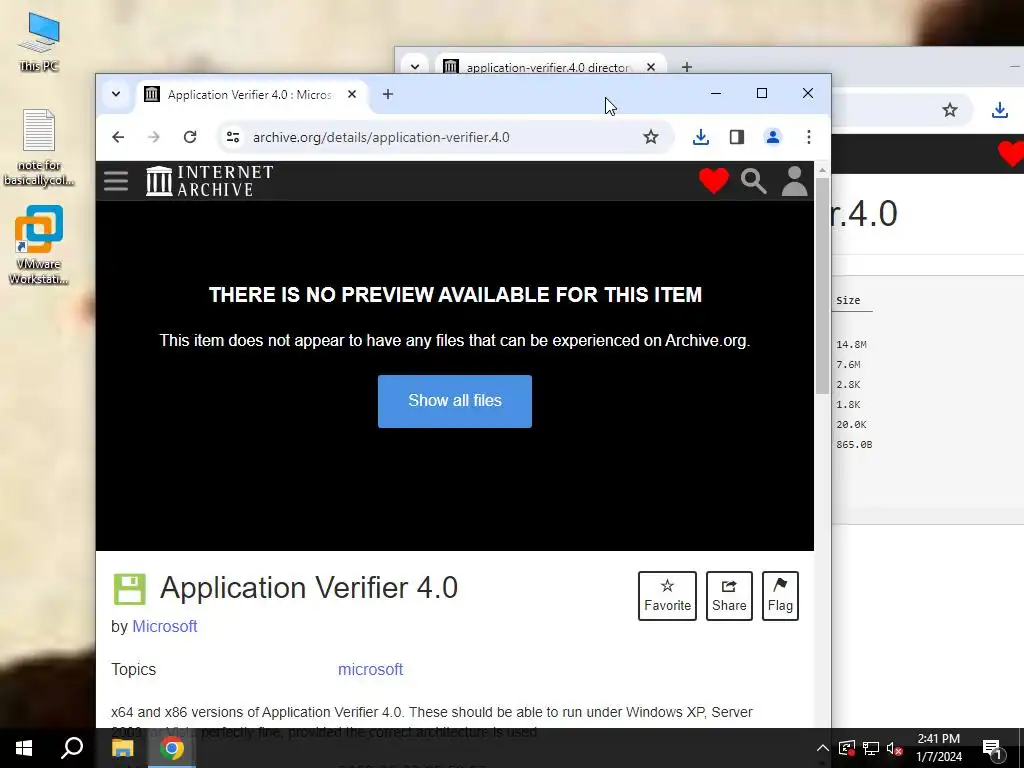Image resolution: width=1024 pixels, height=768 pixels.
Task: Select VMware Workstation desktop shortcut
Action: (x=39, y=245)
